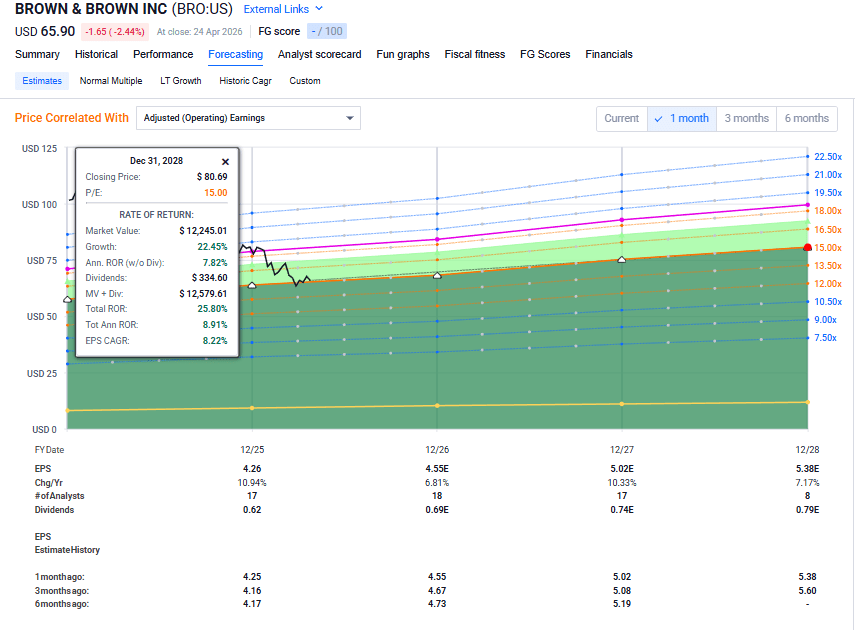View the Historic Cagr sub-tab
The height and width of the screenshot is (630, 855).
(245, 81)
